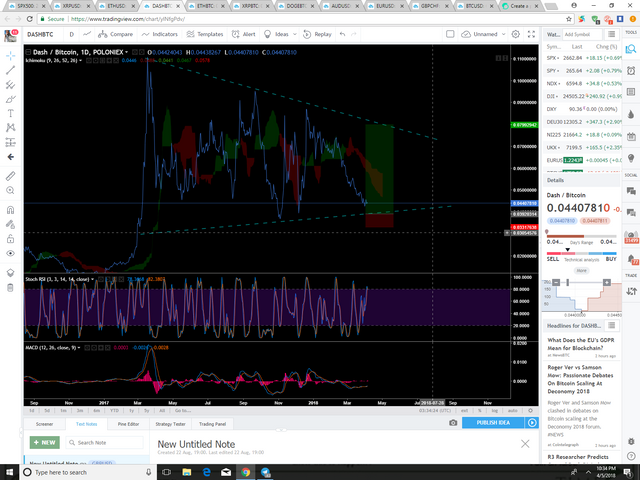Click the 1y time range button
Screen dimensions: 640x480
[x=131, y=411]
